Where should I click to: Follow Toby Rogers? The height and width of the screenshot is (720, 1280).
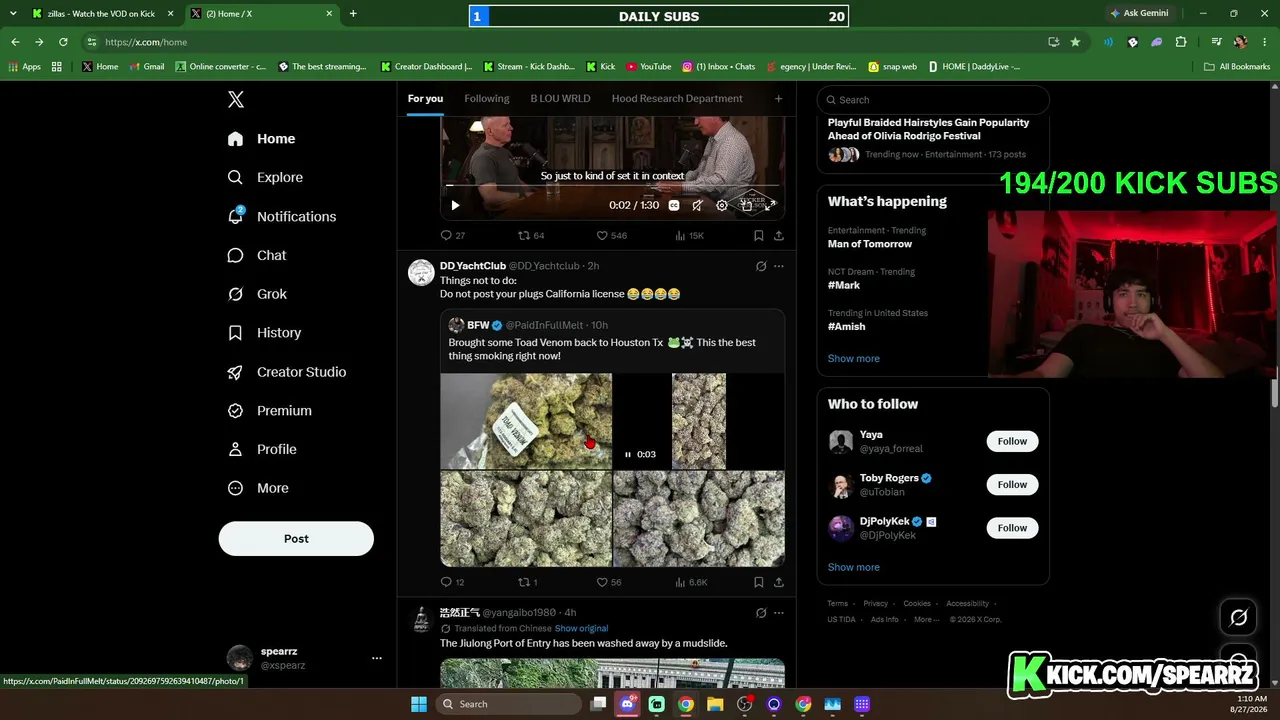[x=1012, y=484]
